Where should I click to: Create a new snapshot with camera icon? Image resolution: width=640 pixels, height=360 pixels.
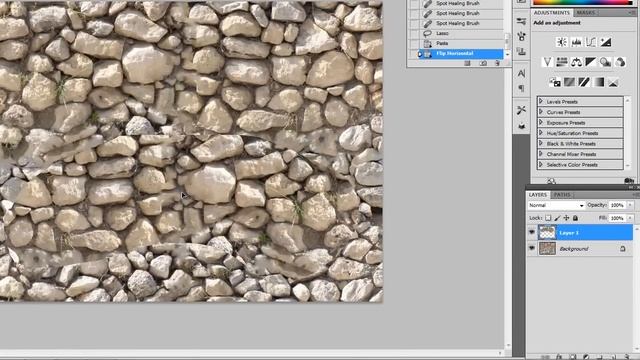(483, 63)
